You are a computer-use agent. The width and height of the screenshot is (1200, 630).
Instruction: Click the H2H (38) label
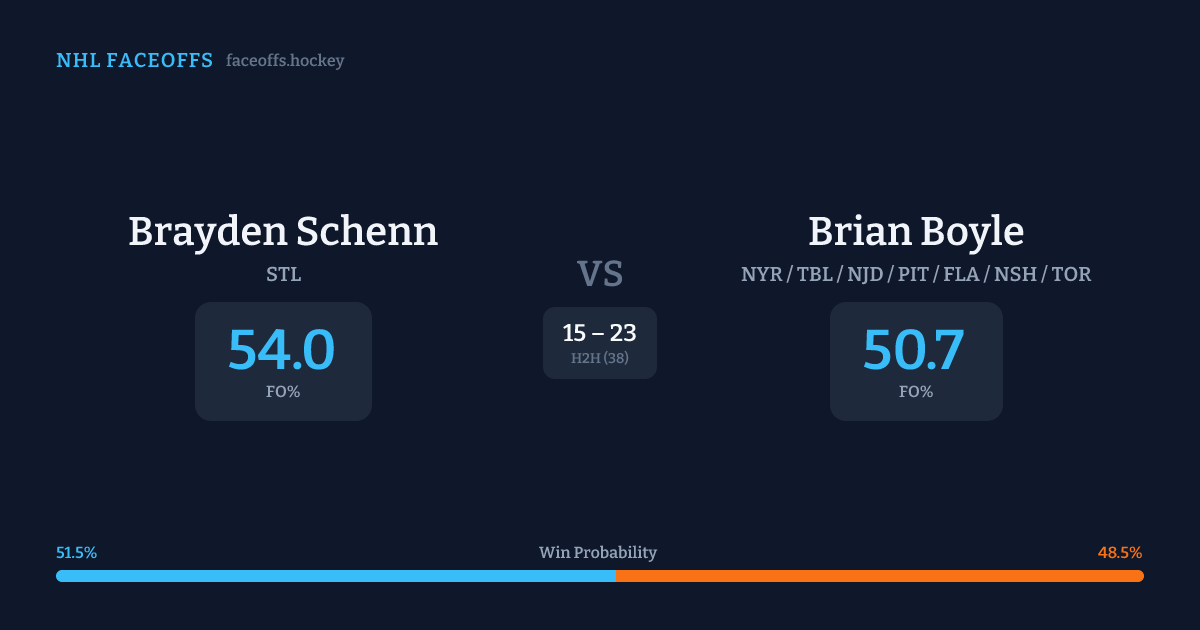599,358
